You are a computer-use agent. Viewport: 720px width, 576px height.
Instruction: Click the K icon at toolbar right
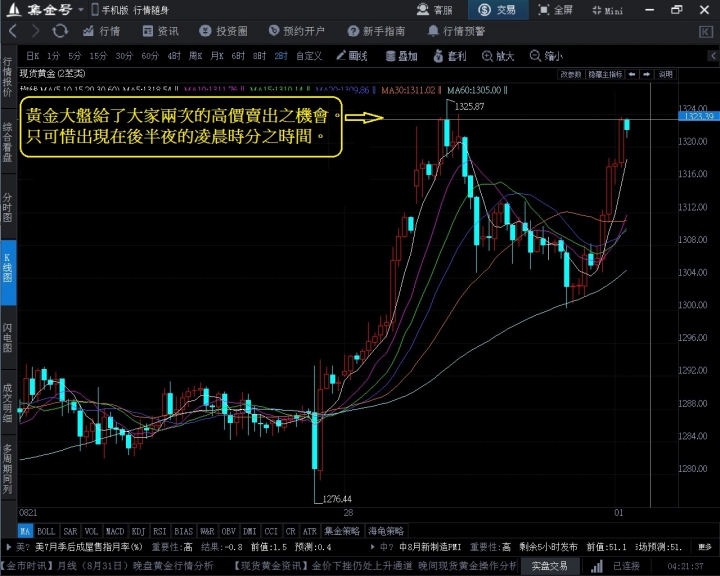tap(705, 32)
